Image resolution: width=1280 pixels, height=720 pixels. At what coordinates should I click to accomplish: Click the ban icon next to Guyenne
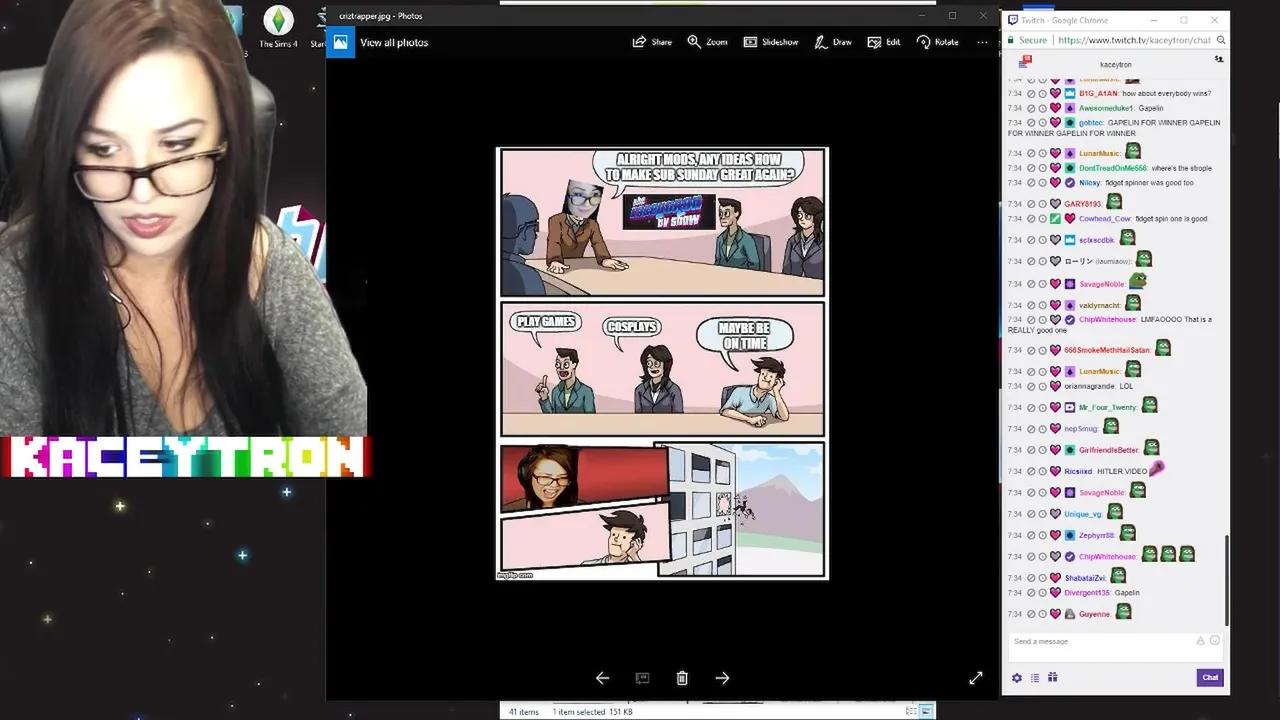[x=1031, y=614]
